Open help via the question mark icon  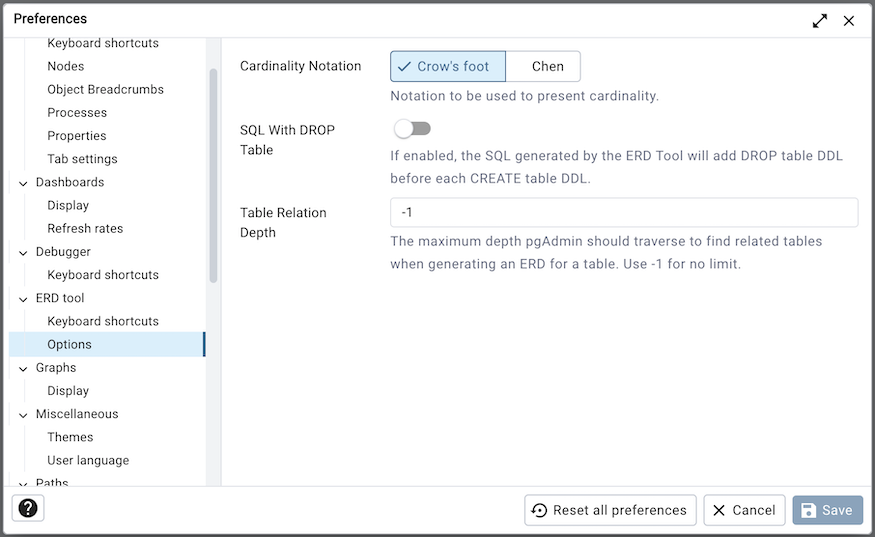pyautogui.click(x=28, y=509)
